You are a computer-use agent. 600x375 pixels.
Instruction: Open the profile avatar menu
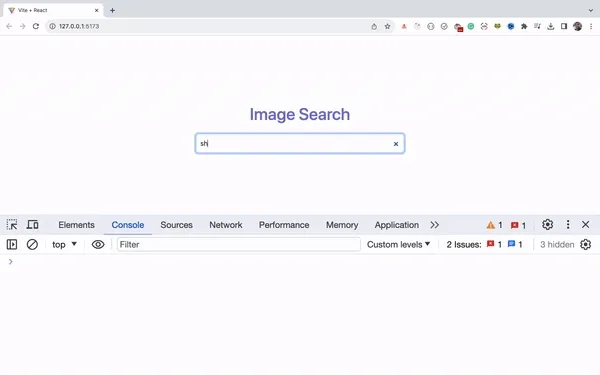[577, 26]
